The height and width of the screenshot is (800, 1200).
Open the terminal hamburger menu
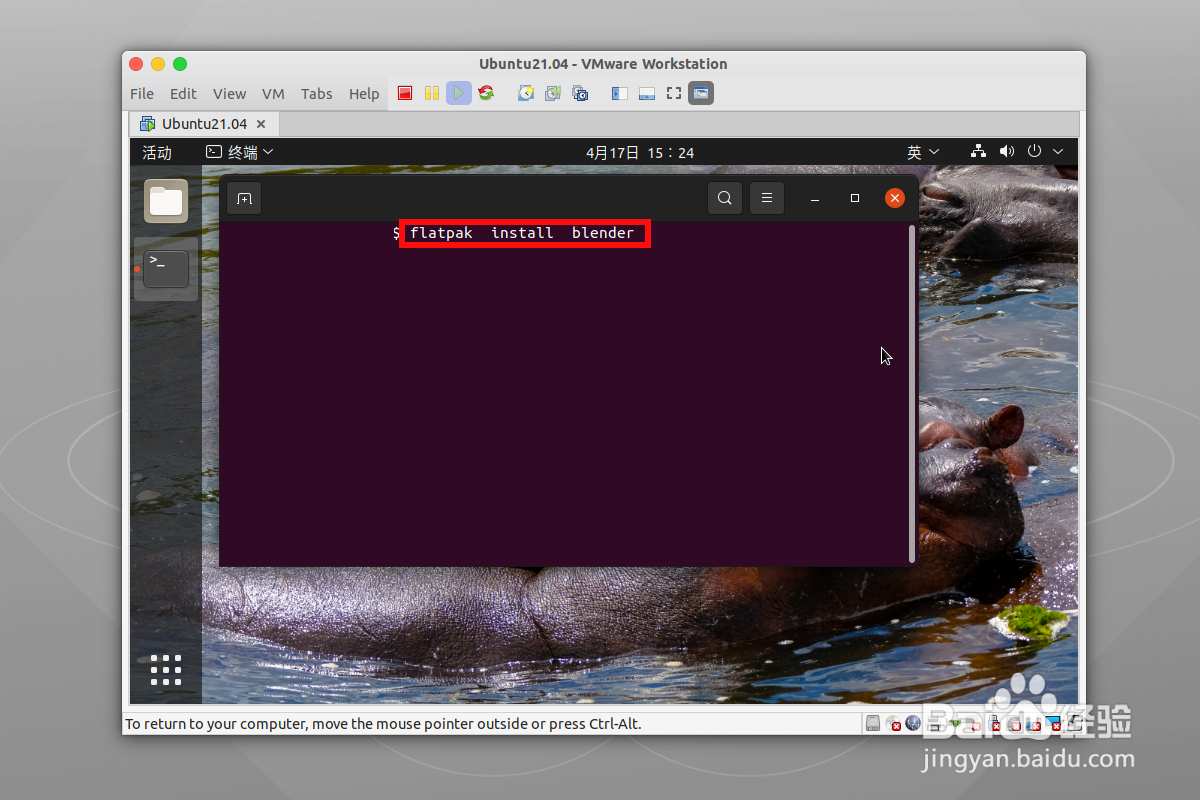pos(766,197)
